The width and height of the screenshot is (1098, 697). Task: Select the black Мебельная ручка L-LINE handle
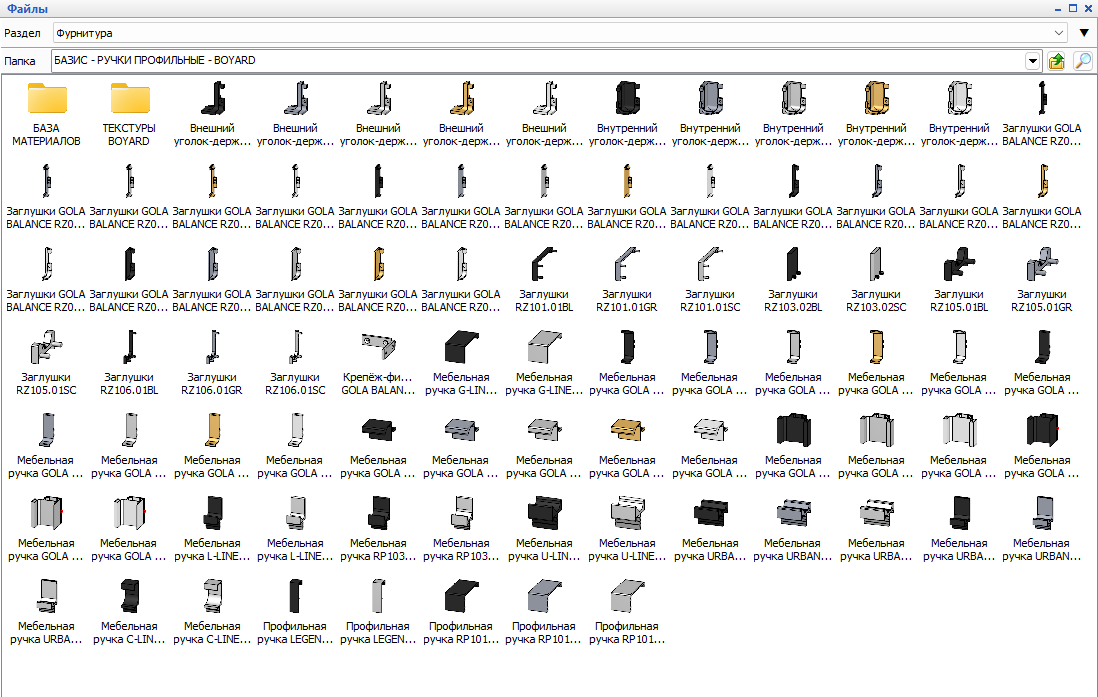point(211,529)
